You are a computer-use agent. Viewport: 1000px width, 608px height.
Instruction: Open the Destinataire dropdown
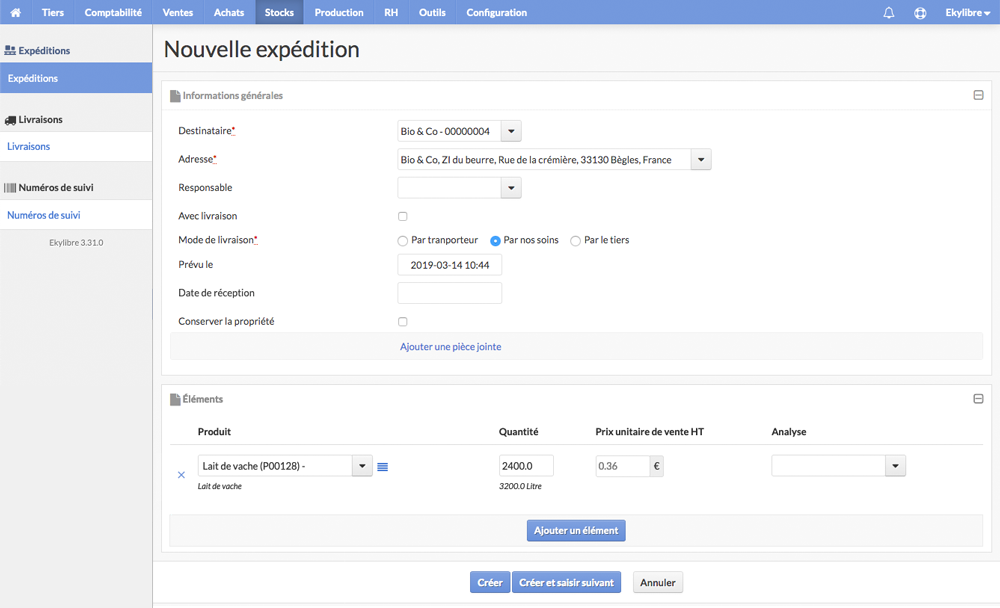[x=511, y=131]
